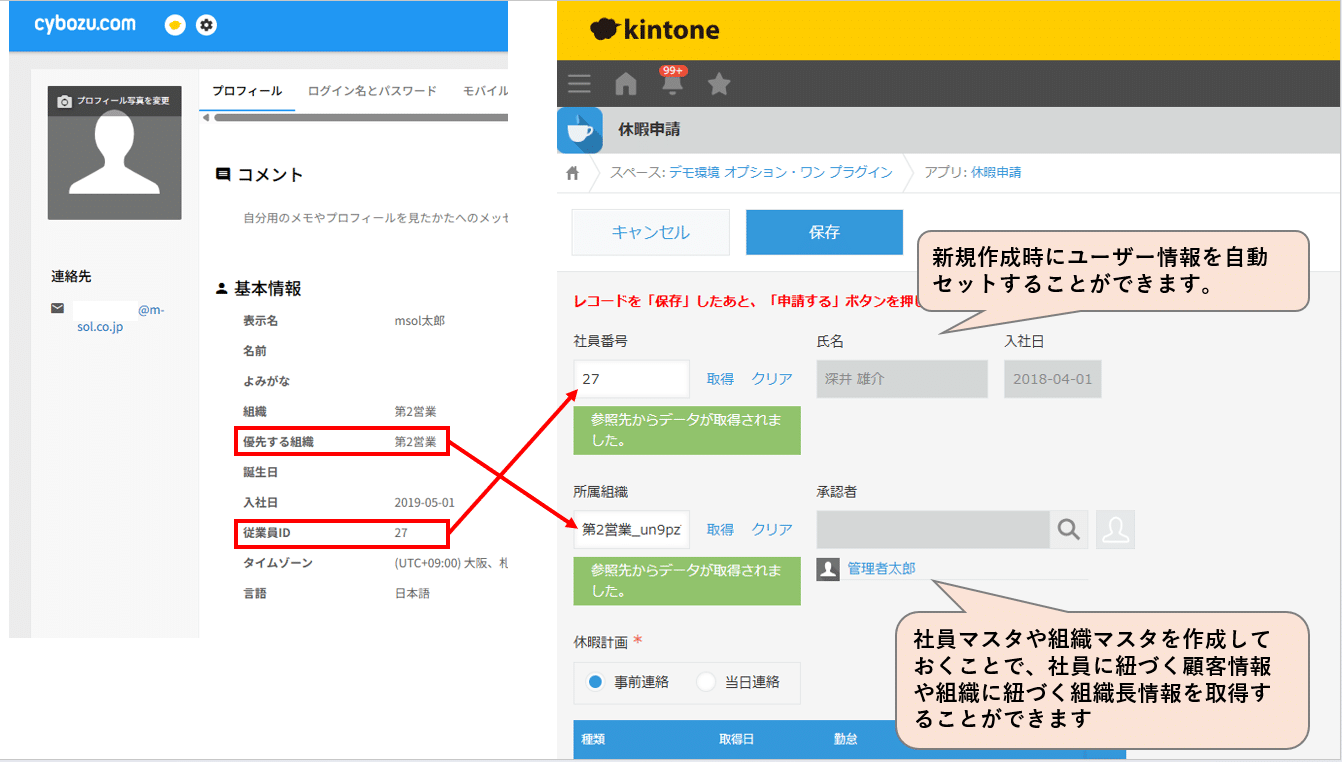Image resolution: width=1342 pixels, height=762 pixels.
Task: Click the 言語 value 日本語
Action: click(x=414, y=593)
